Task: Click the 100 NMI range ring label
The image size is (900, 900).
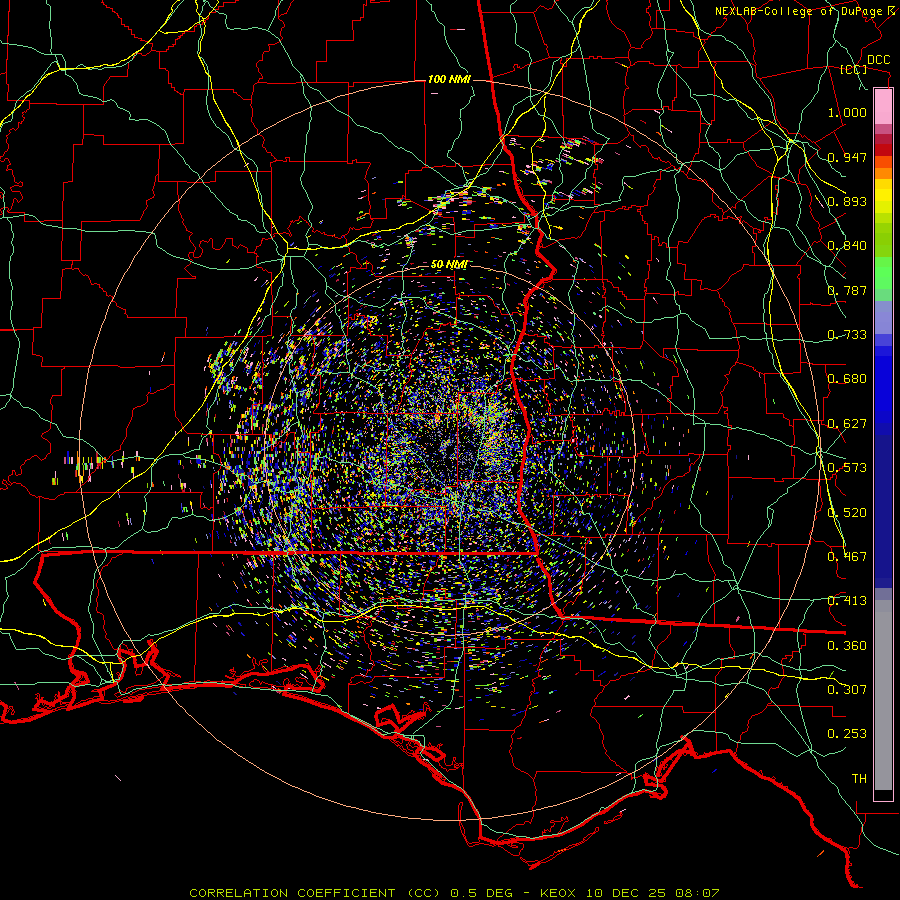Action: pyautogui.click(x=449, y=79)
